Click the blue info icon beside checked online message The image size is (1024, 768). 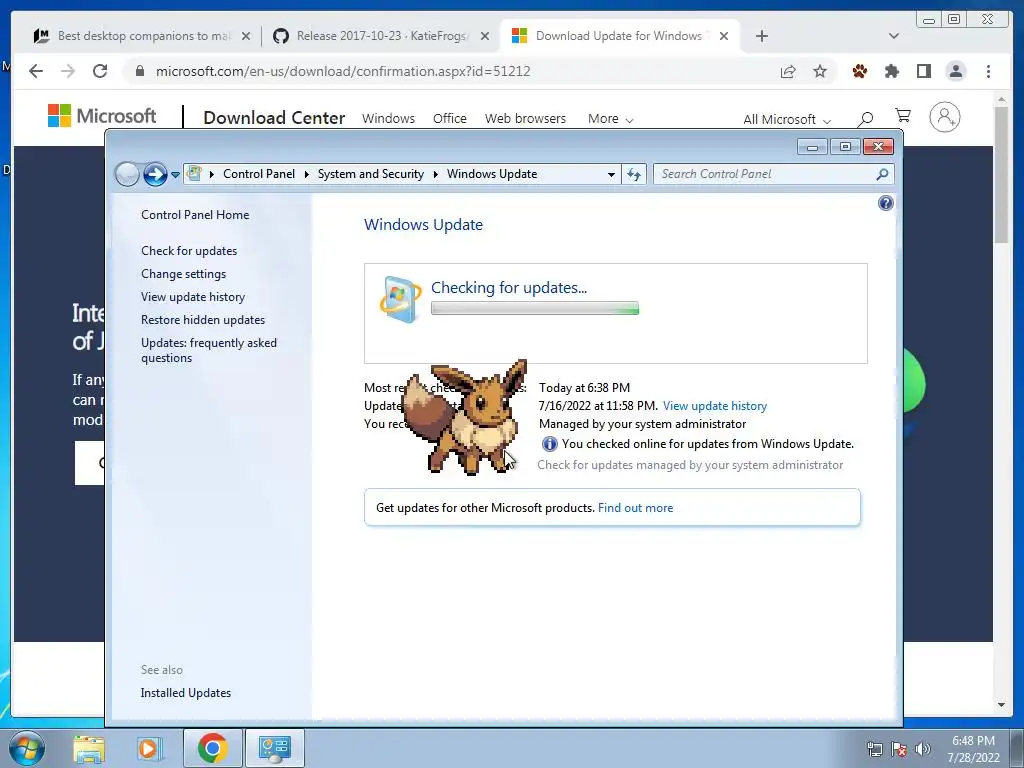point(549,444)
